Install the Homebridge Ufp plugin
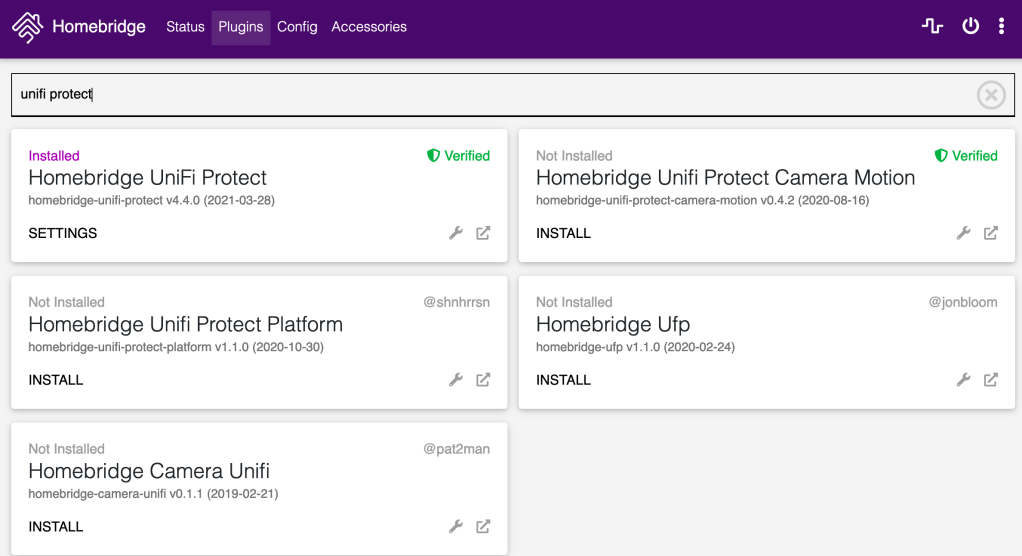This screenshot has width=1022, height=556. coord(563,380)
